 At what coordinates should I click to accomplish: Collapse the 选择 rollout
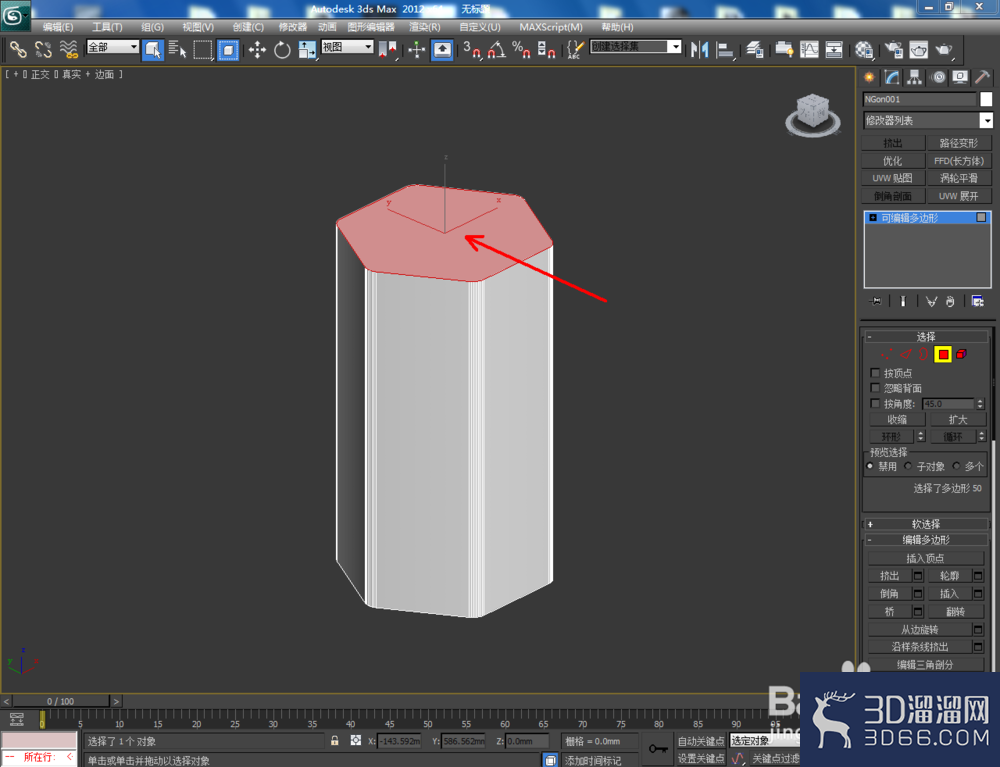[x=926, y=336]
